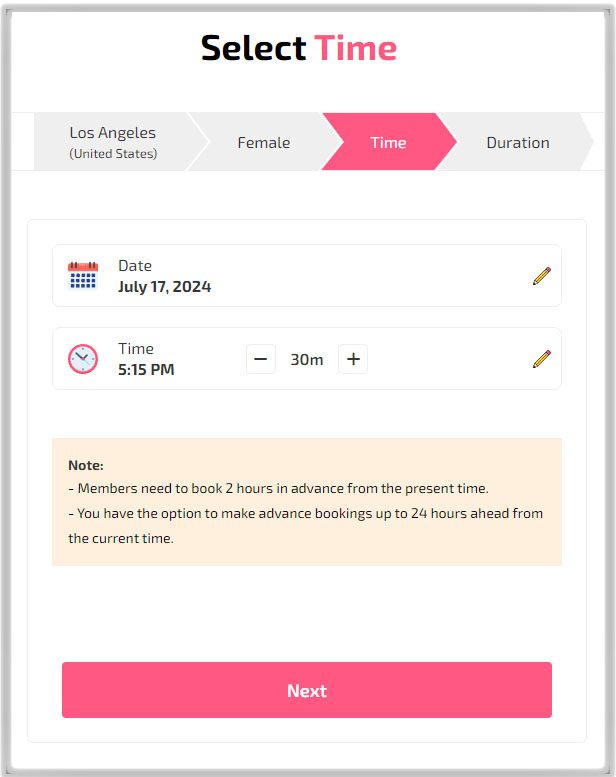Click the 5:15 PM time value
The height and width of the screenshot is (777, 616).
146,370
